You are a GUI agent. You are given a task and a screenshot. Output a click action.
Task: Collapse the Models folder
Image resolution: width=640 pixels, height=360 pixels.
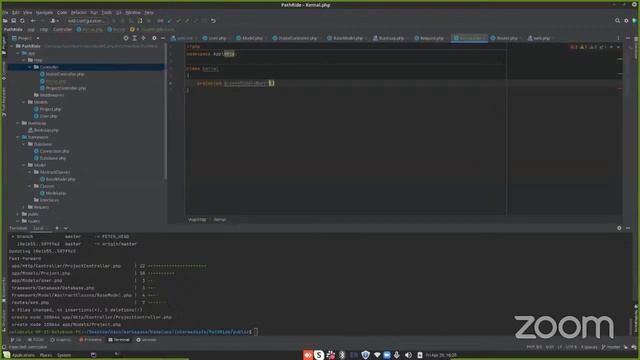(24, 102)
